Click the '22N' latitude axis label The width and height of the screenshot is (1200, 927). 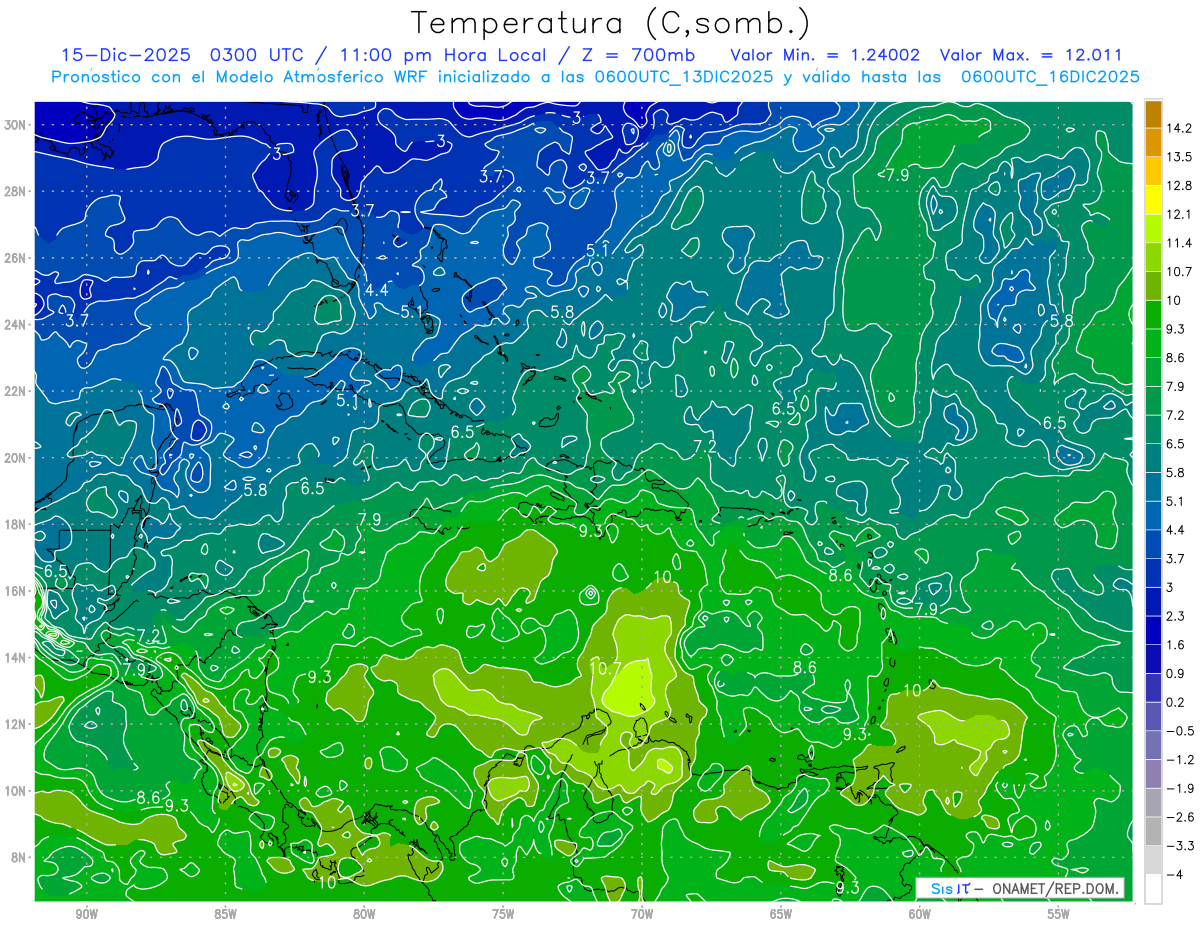click(17, 391)
